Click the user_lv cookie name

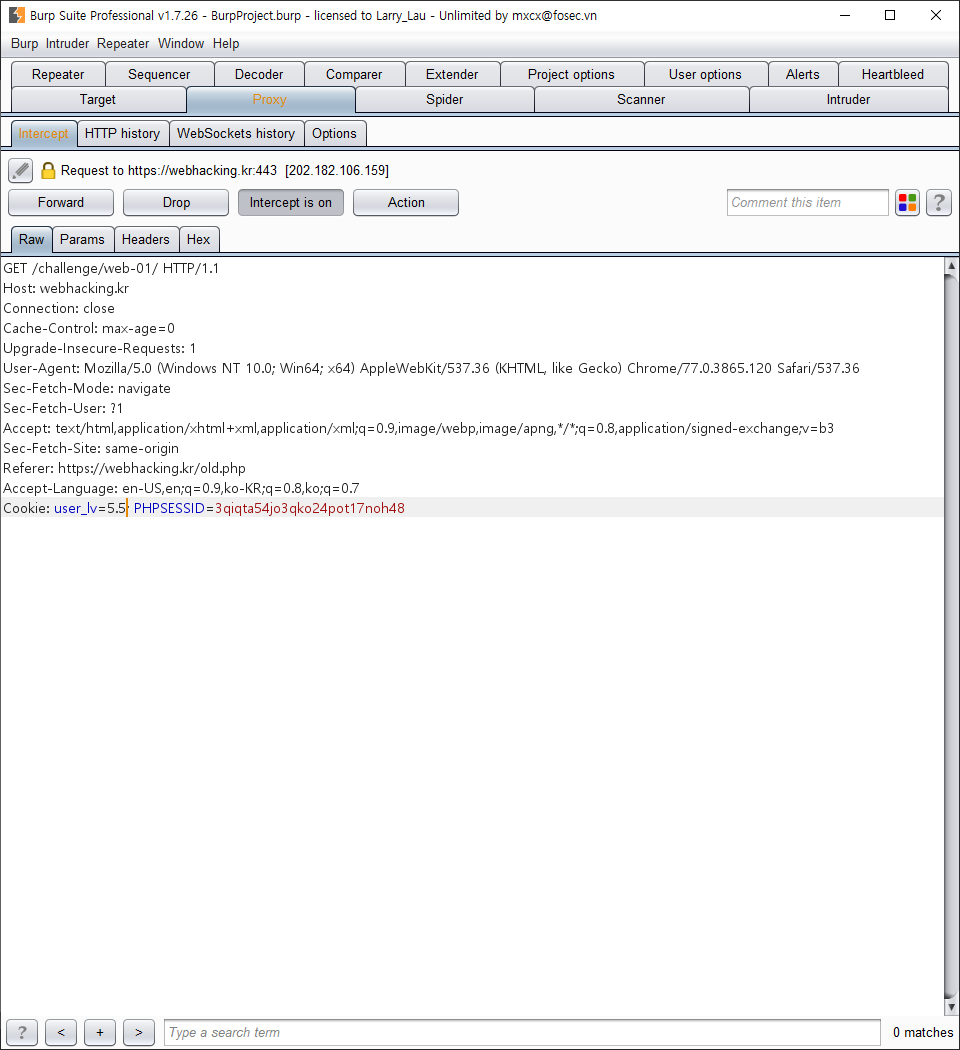(x=76, y=508)
